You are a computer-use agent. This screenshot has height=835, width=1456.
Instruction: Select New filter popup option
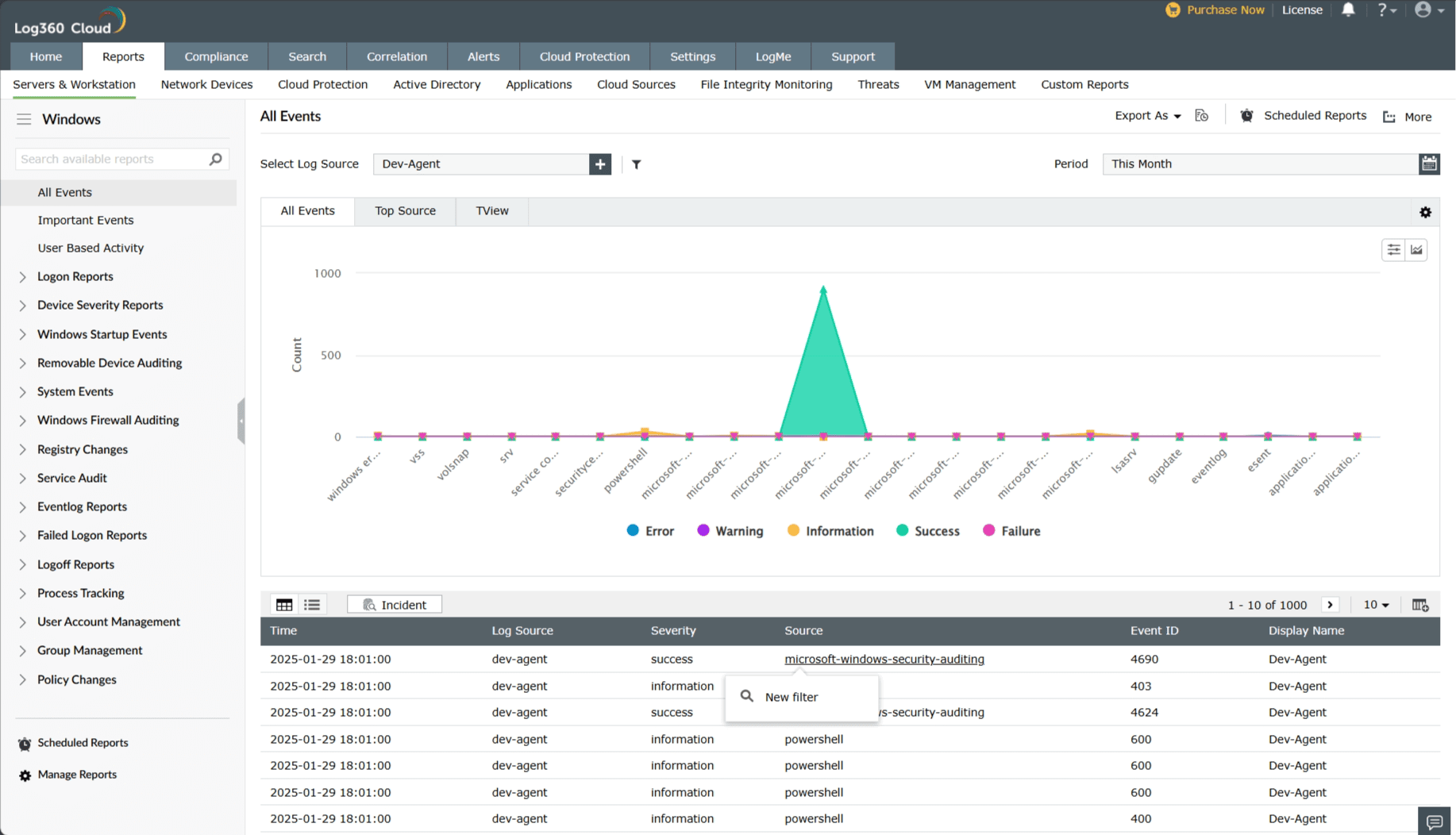(801, 697)
